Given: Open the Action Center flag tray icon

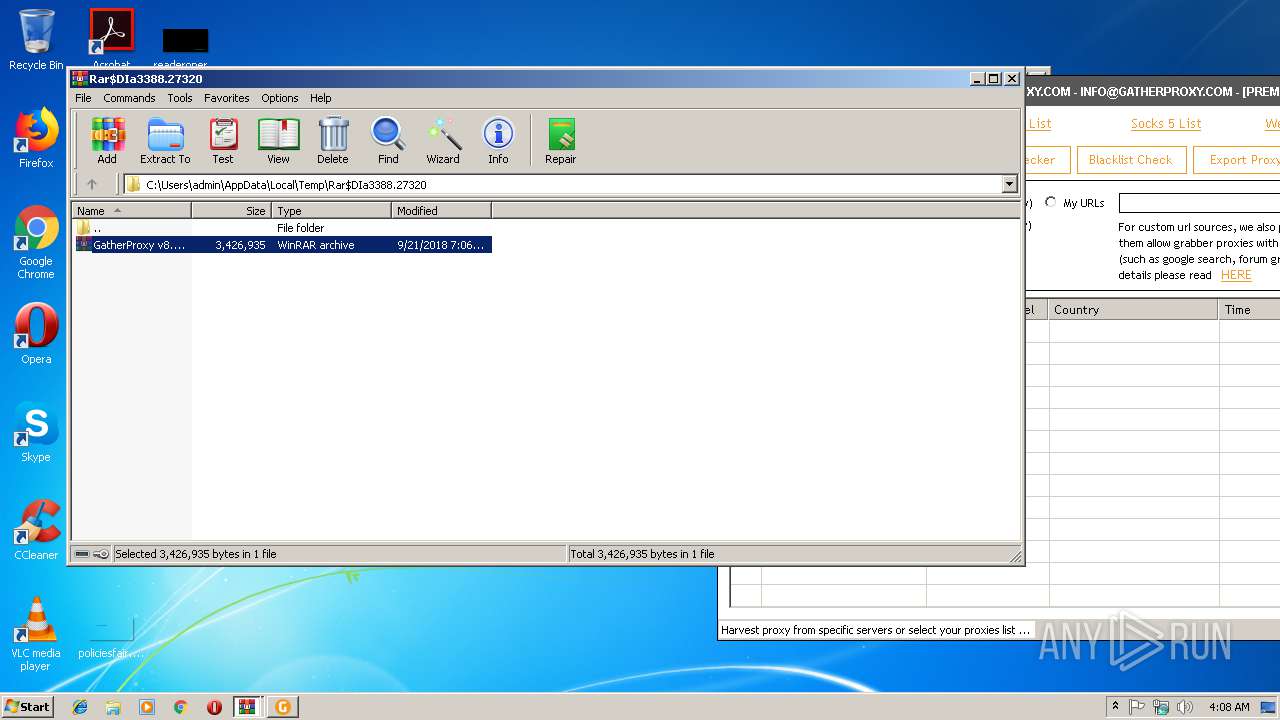Looking at the screenshot, I should tap(1137, 707).
